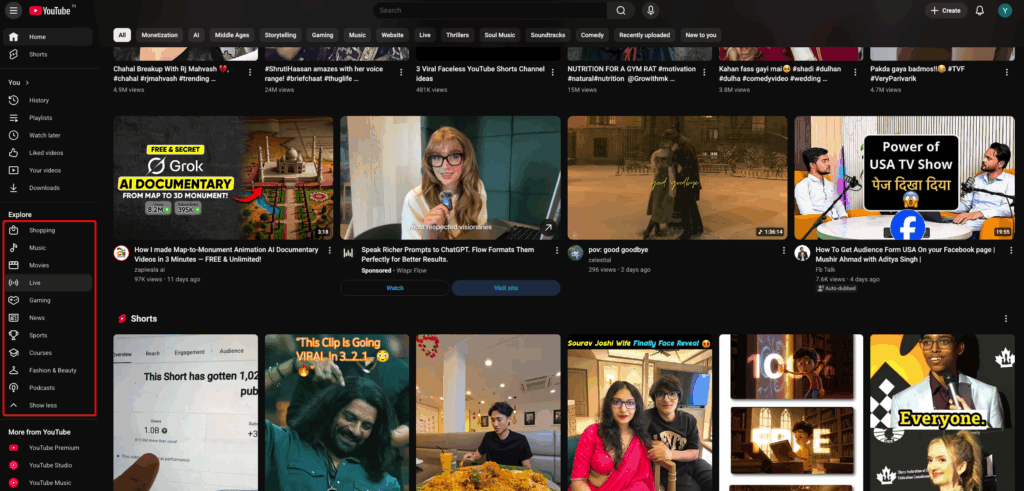The width and height of the screenshot is (1024, 491).
Task: Open Shopping under Explore
Action: click(47, 230)
